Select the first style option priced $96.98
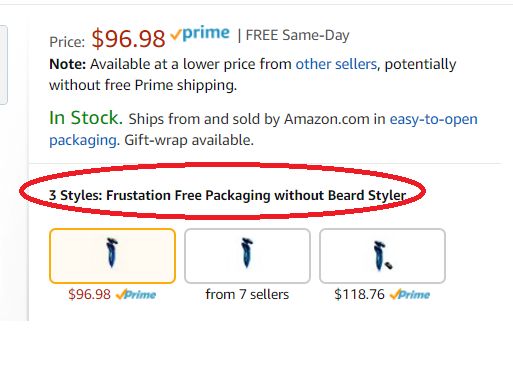The height and width of the screenshot is (374, 513). (x=112, y=256)
